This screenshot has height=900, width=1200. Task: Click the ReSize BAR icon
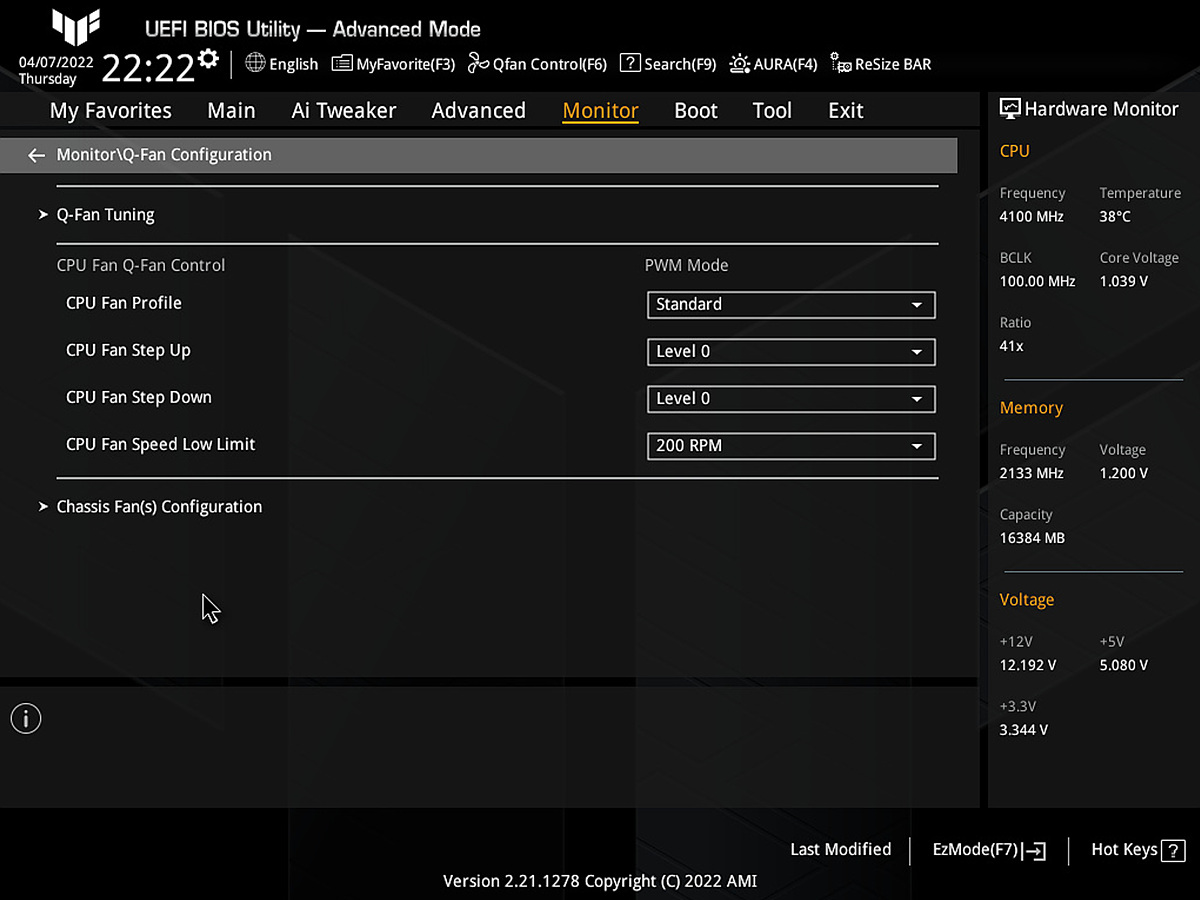(x=841, y=64)
